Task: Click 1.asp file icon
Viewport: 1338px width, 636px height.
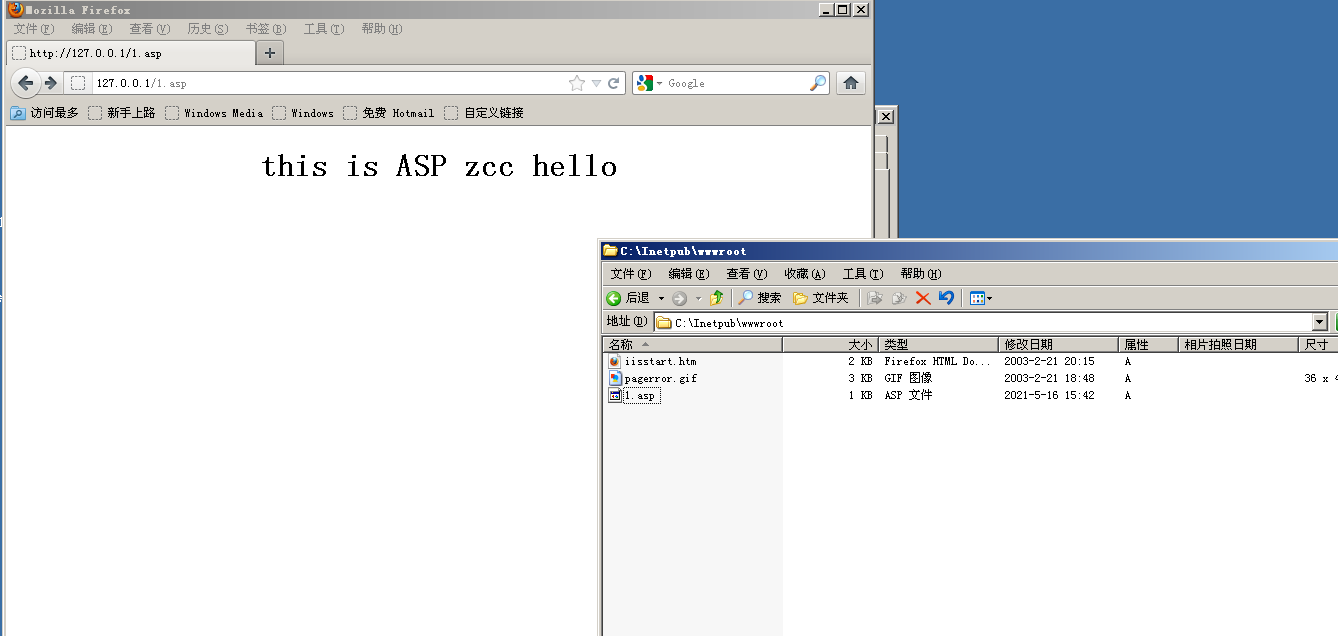Action: coord(614,395)
